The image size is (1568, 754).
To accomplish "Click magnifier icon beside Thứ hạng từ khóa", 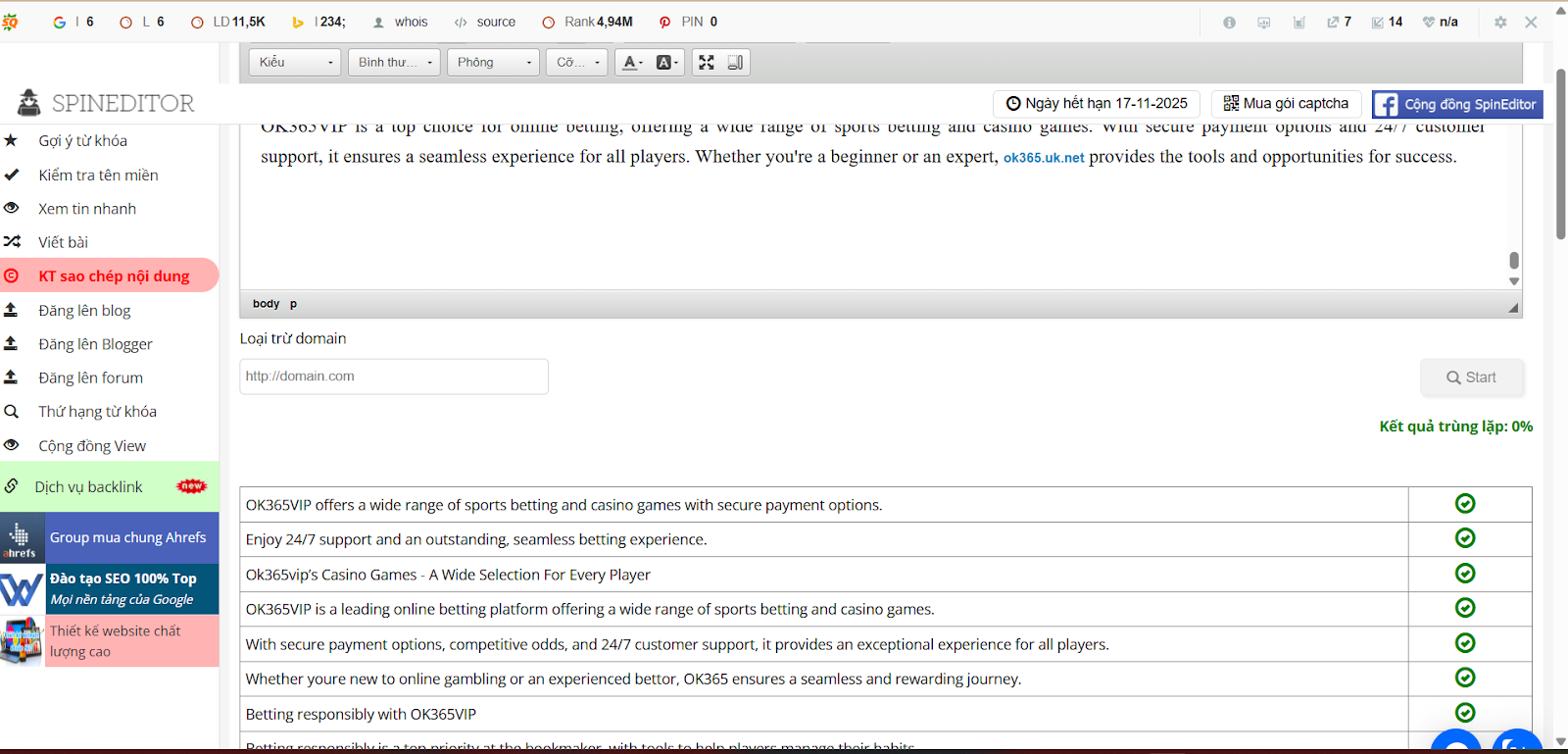I will tap(11, 412).
